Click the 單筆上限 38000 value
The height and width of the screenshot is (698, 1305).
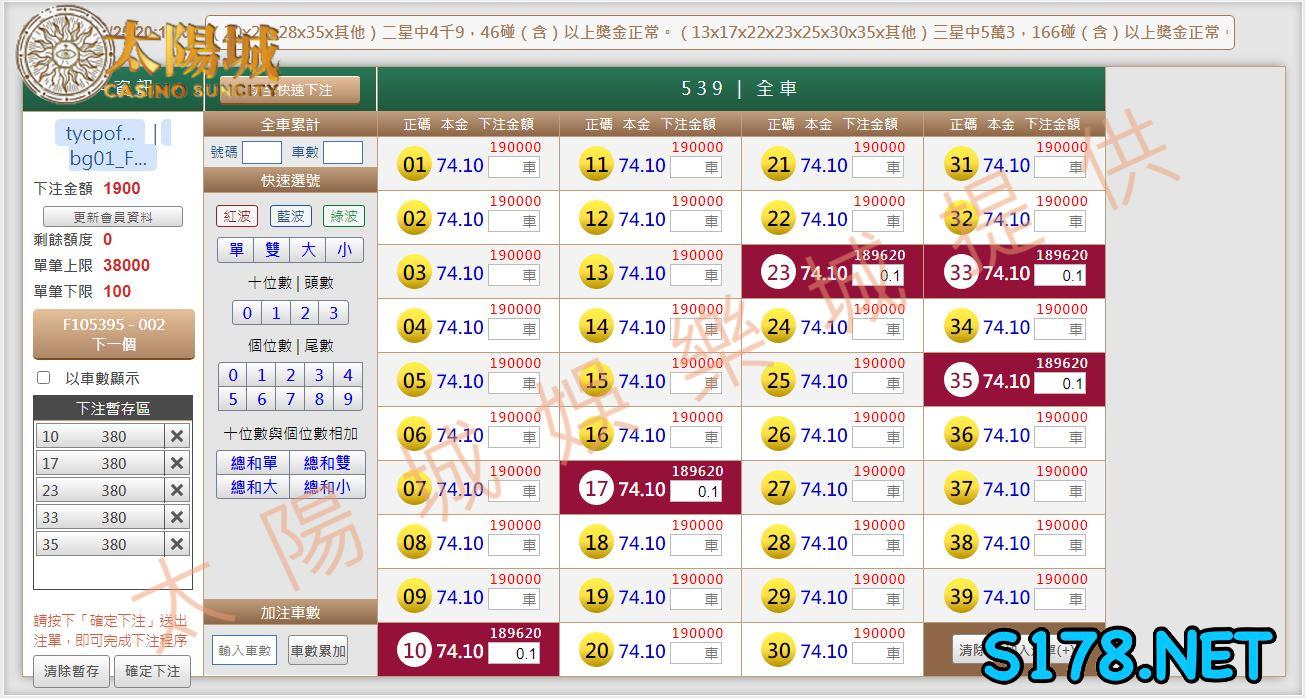pos(126,265)
